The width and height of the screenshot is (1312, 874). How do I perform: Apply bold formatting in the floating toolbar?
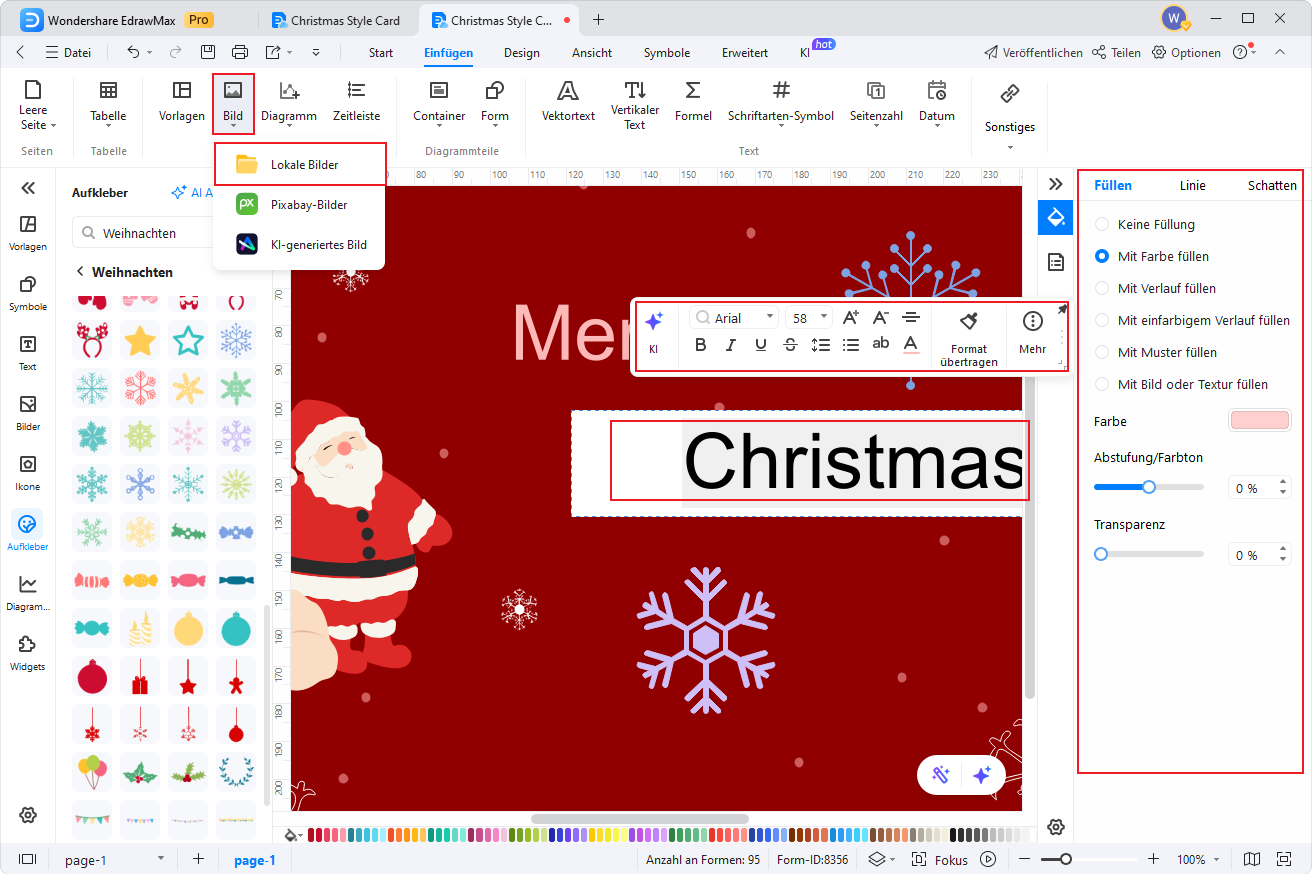[700, 344]
